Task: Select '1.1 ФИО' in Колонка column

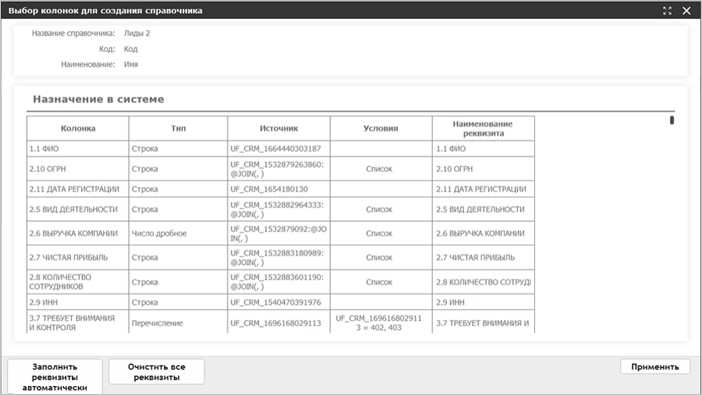Action: [78, 149]
